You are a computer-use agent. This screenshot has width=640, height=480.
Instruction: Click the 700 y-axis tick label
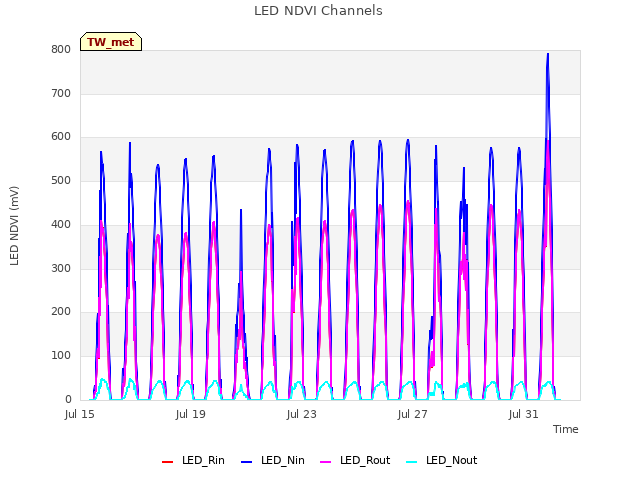coord(61,93)
